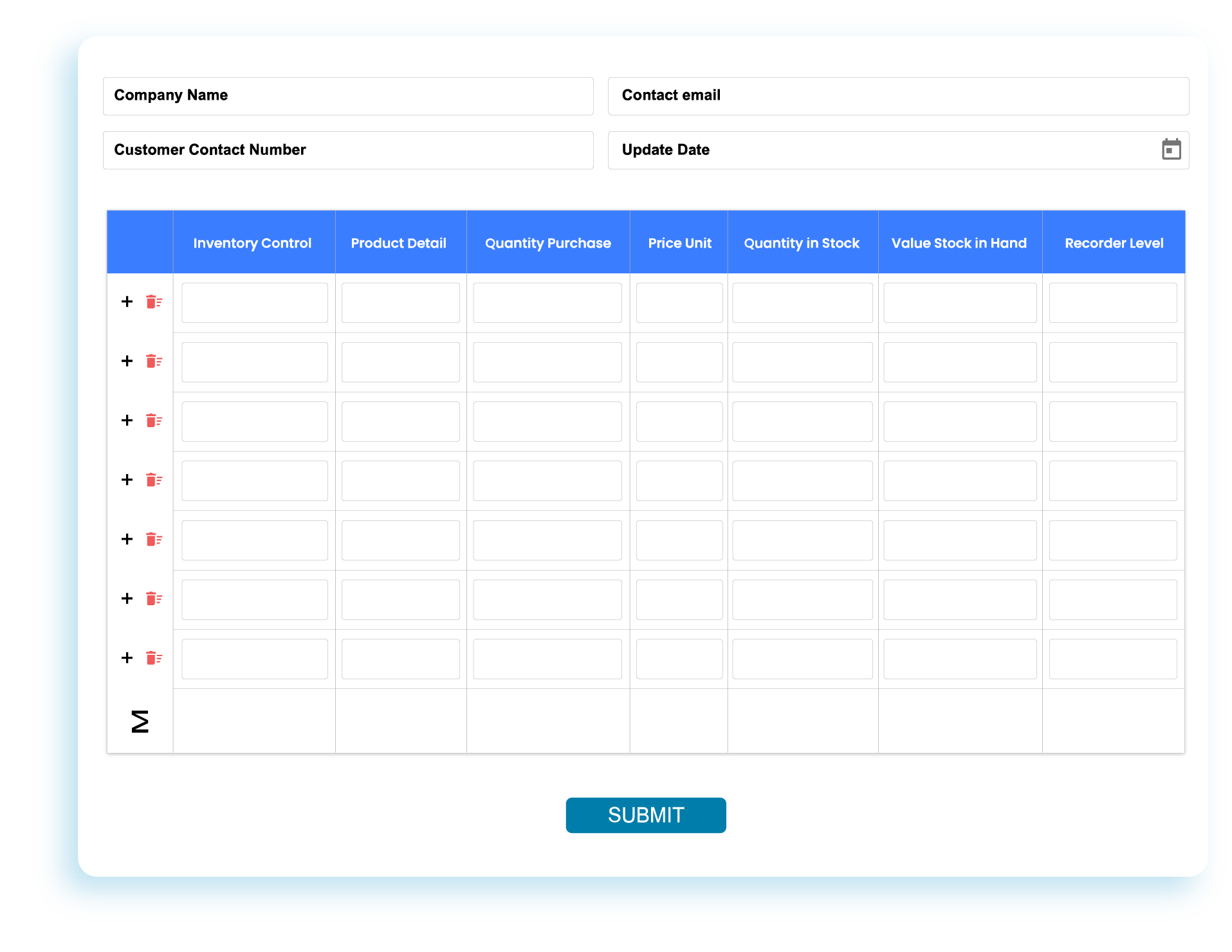Add a row below the sixth row
This screenshot has height=952, width=1232.
[x=126, y=598]
